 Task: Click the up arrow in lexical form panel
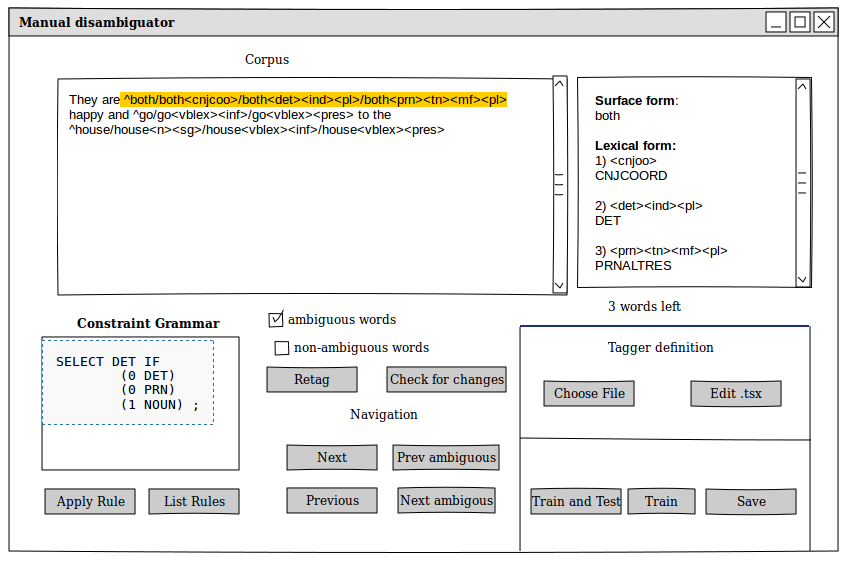click(802, 87)
